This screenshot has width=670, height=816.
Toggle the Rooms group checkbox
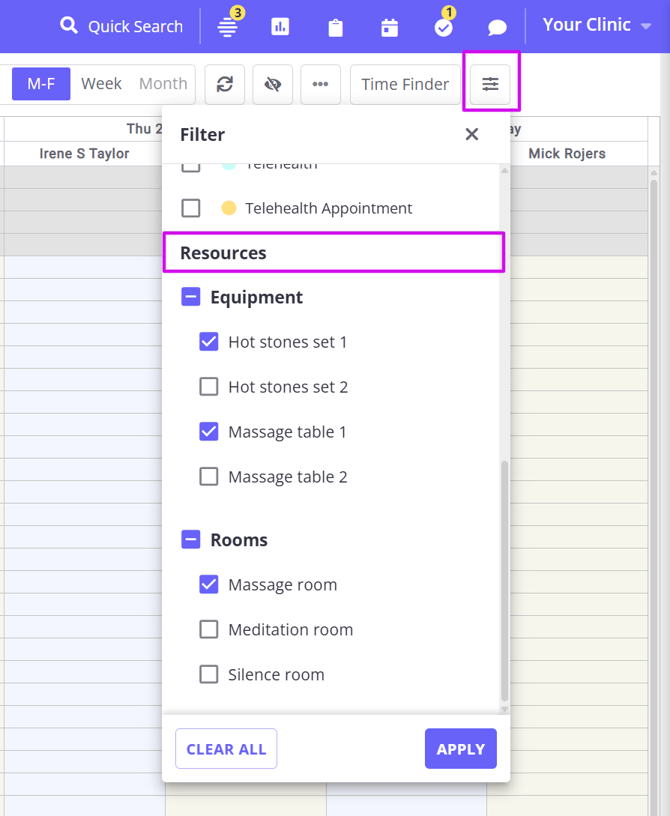click(191, 540)
